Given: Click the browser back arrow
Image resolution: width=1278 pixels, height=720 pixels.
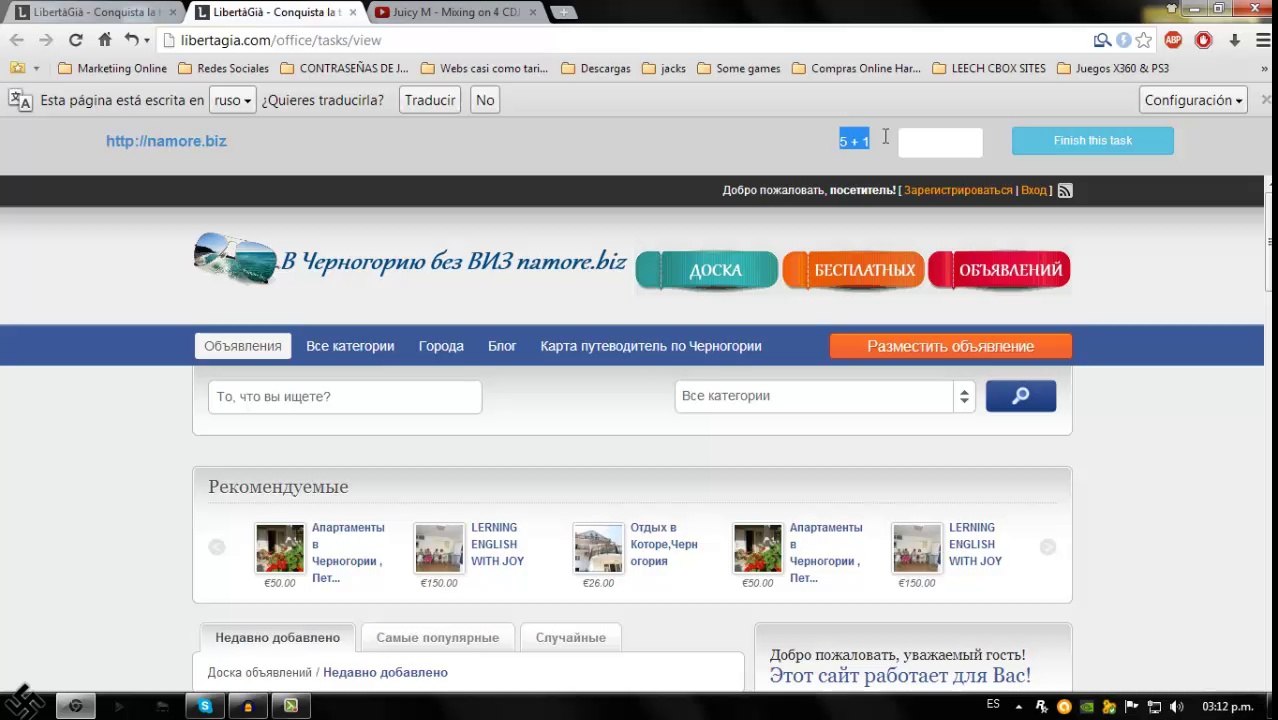Looking at the screenshot, I should [17, 40].
